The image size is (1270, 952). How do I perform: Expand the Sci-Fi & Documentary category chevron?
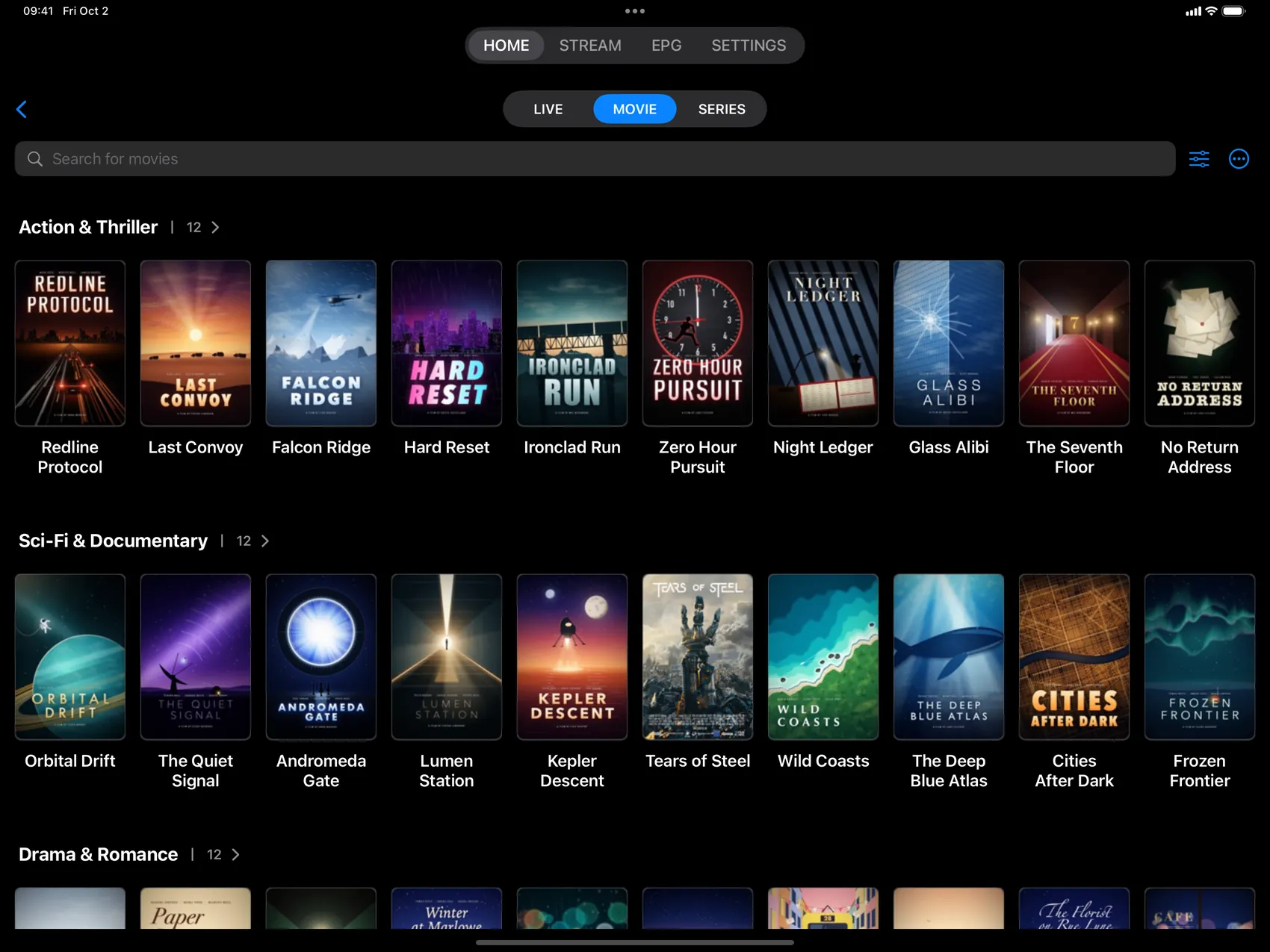[x=265, y=541]
